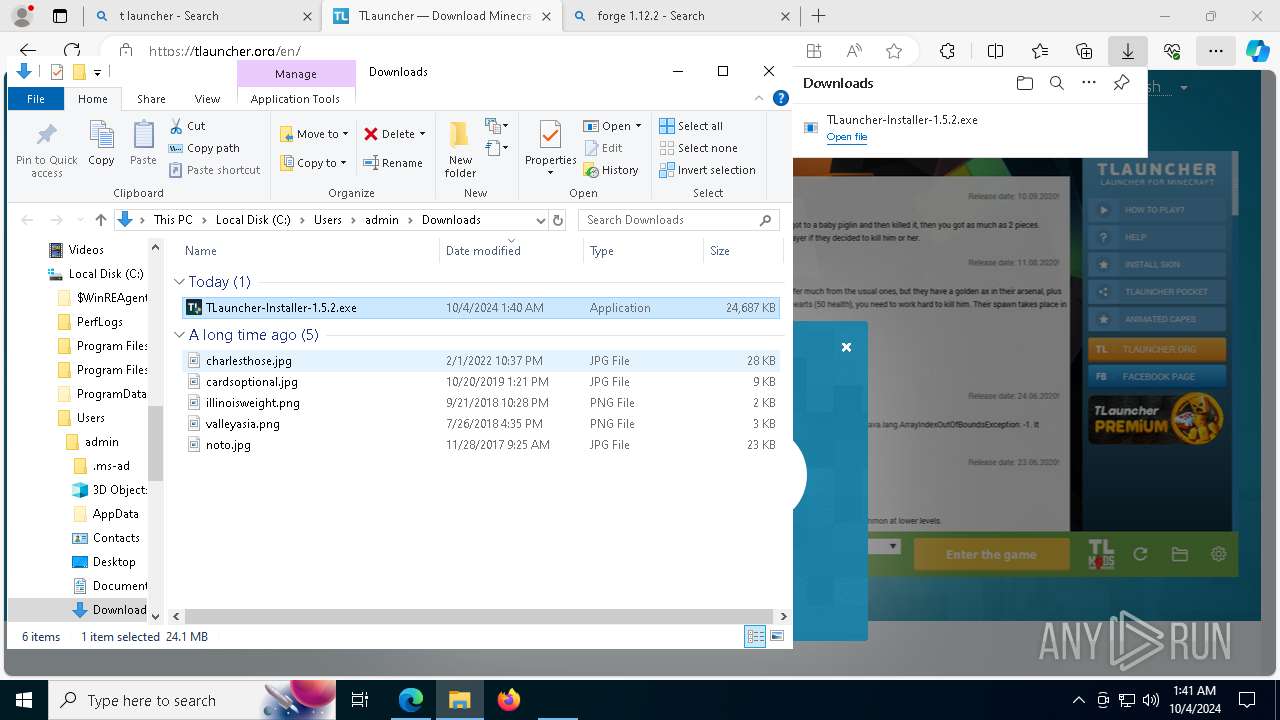Click TLAUNCHER.ORG orange button
The width and height of the screenshot is (1280, 720).
pyautogui.click(x=1157, y=349)
